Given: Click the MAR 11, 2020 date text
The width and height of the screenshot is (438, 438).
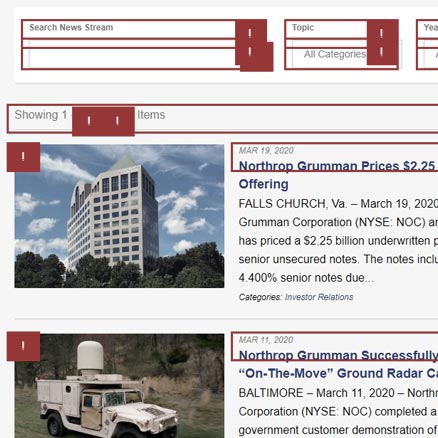Looking at the screenshot, I should [266, 340].
